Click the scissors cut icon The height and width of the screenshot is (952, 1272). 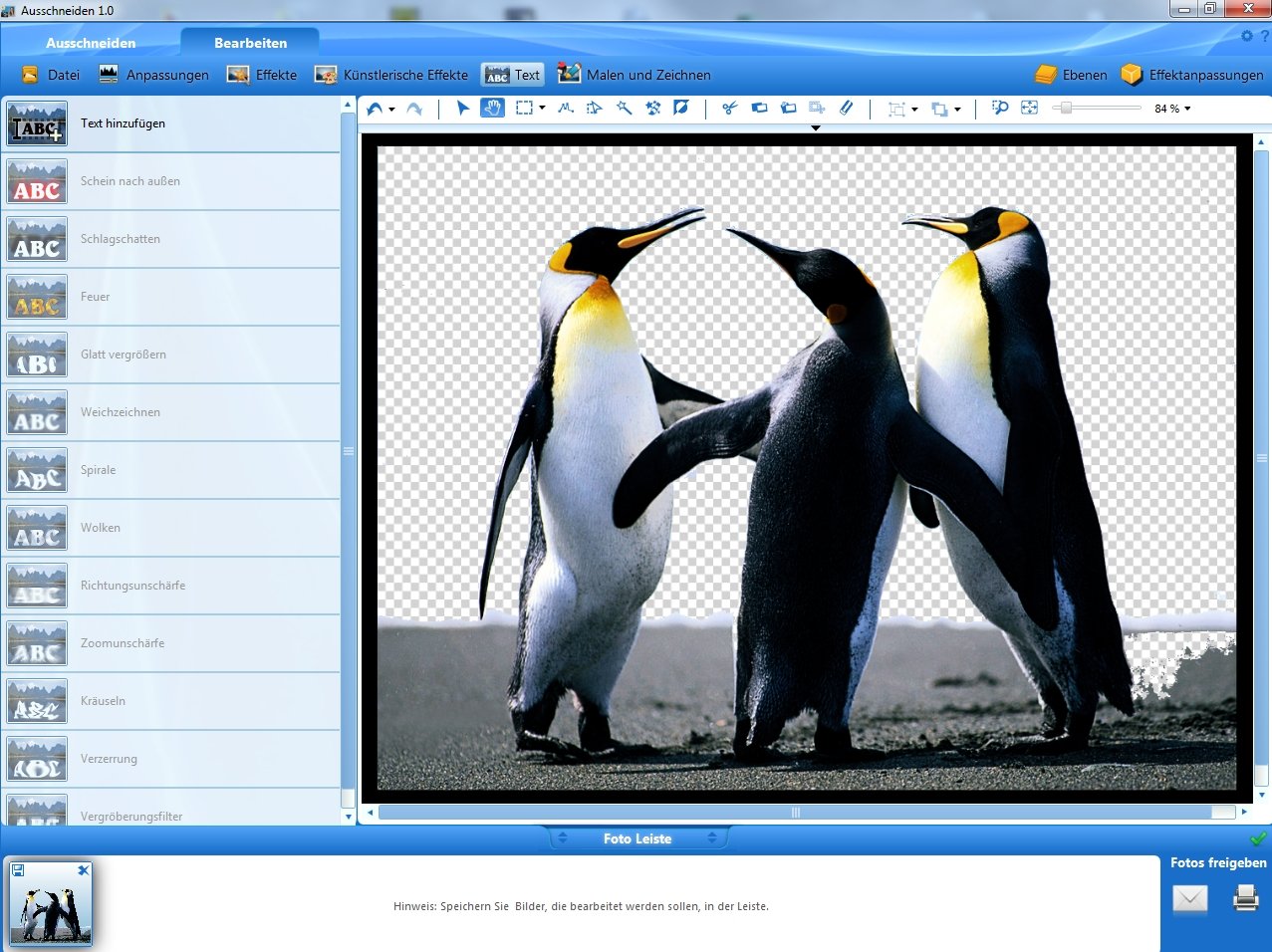(x=729, y=108)
